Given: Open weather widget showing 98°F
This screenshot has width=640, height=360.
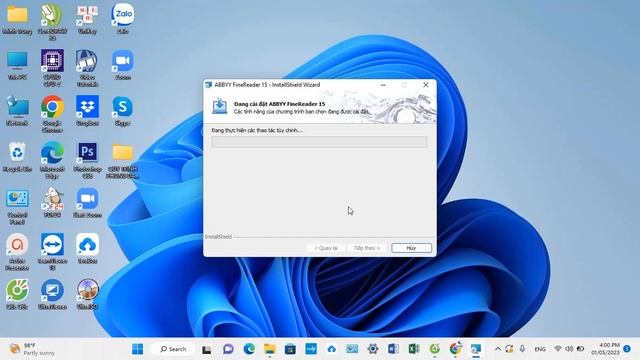Looking at the screenshot, I should 33,349.
